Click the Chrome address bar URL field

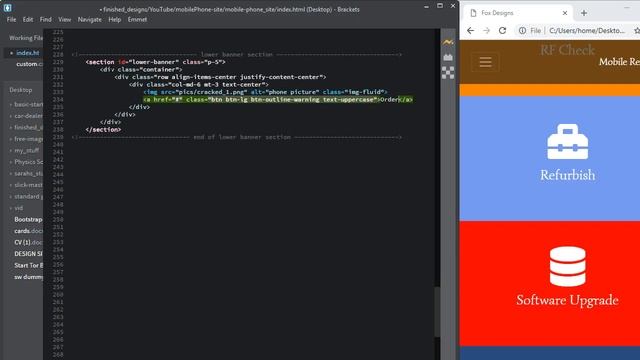tap(587, 31)
